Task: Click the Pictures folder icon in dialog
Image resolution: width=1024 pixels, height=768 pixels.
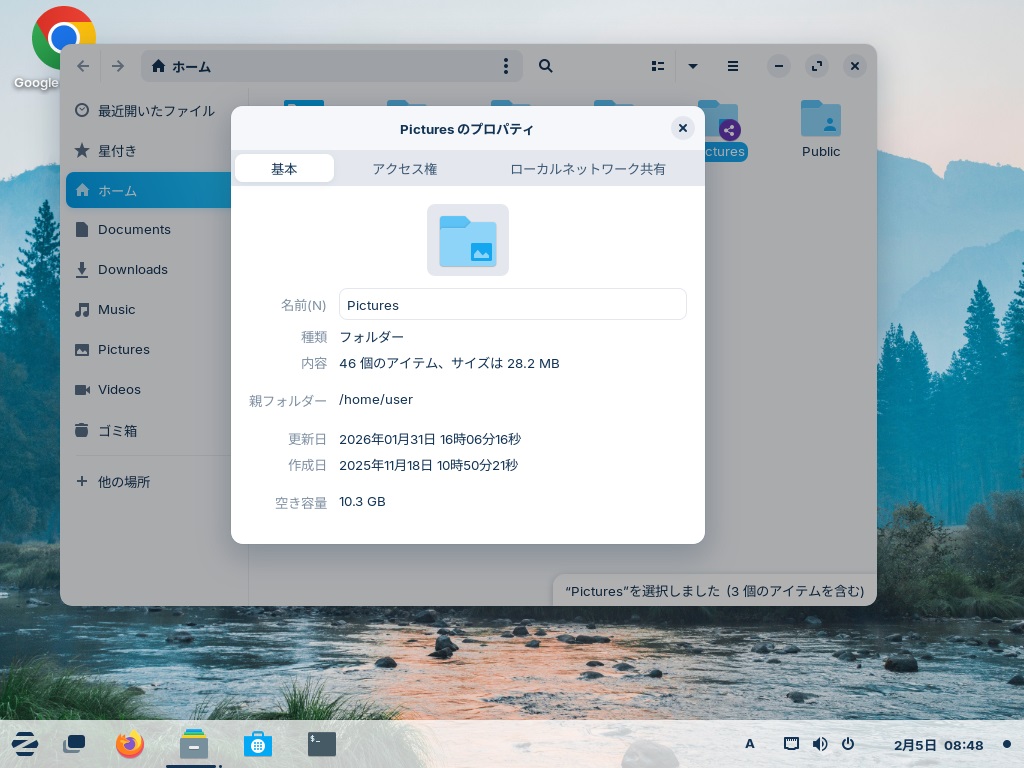Action: coord(468,240)
